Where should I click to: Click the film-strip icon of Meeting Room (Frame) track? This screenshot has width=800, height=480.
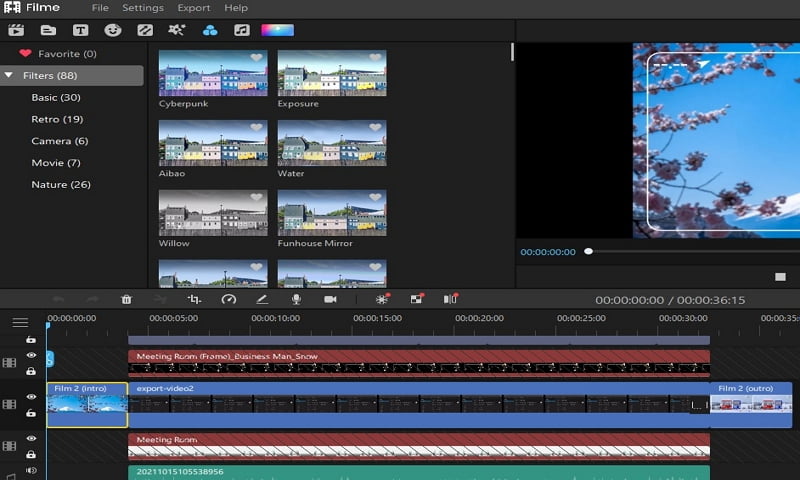(9, 363)
